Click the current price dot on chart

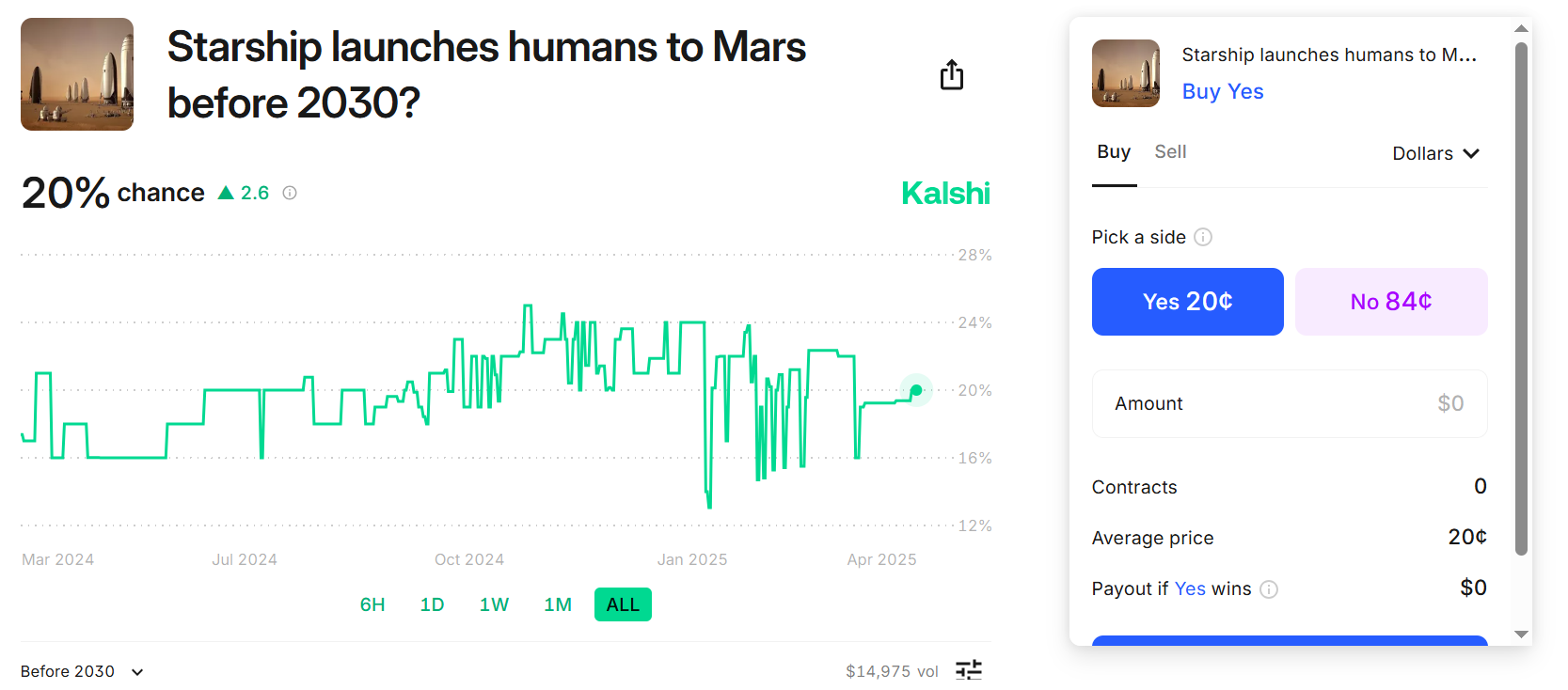click(x=916, y=390)
